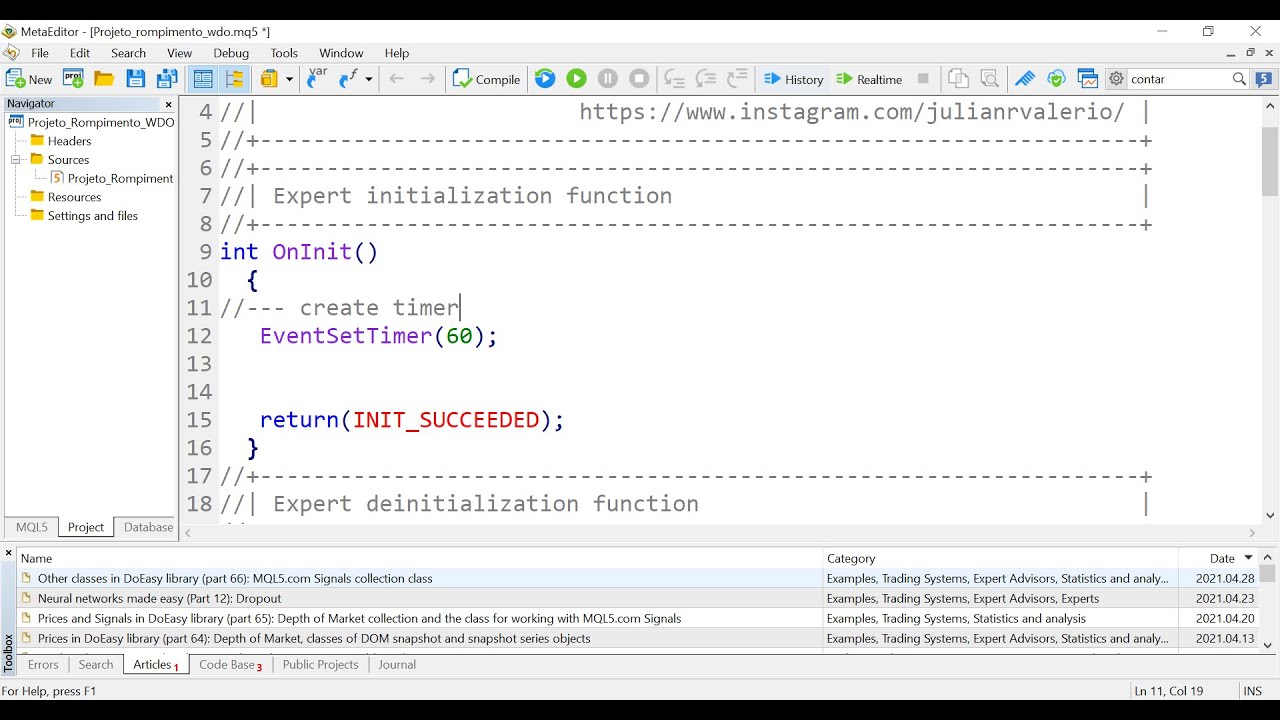Open the Help menu
Screen dimensions: 1280x720
[397, 53]
